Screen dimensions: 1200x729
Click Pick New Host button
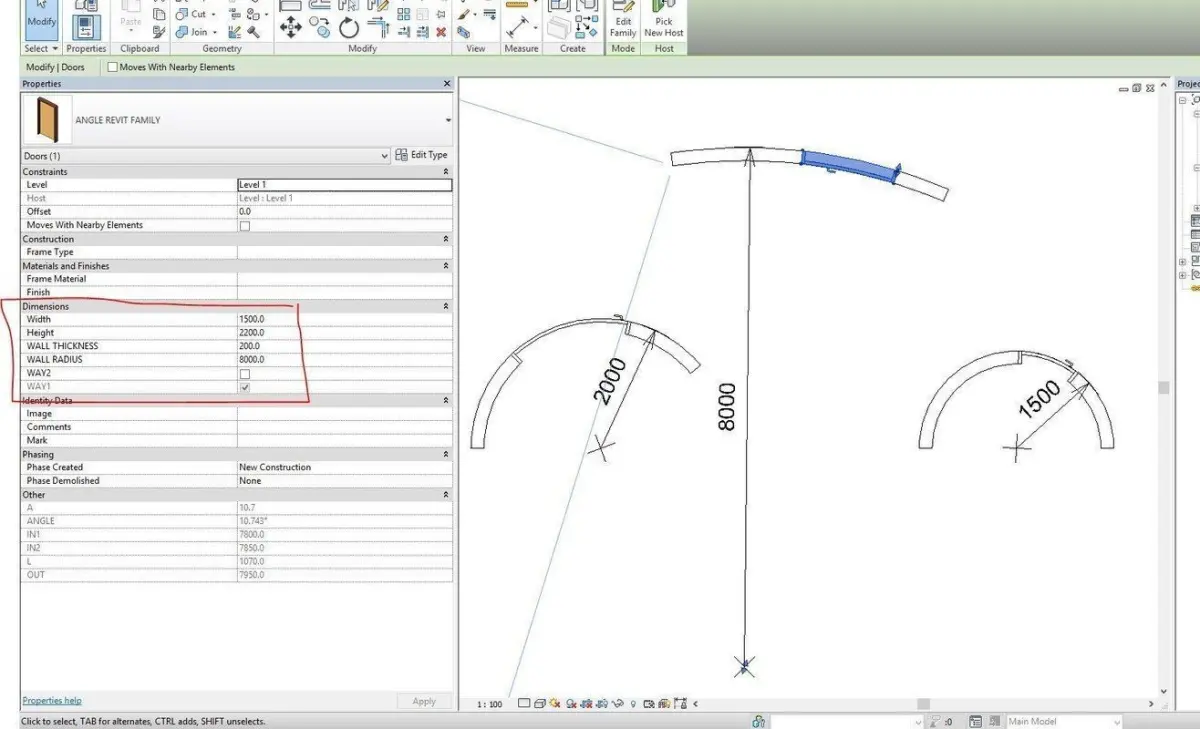click(663, 21)
